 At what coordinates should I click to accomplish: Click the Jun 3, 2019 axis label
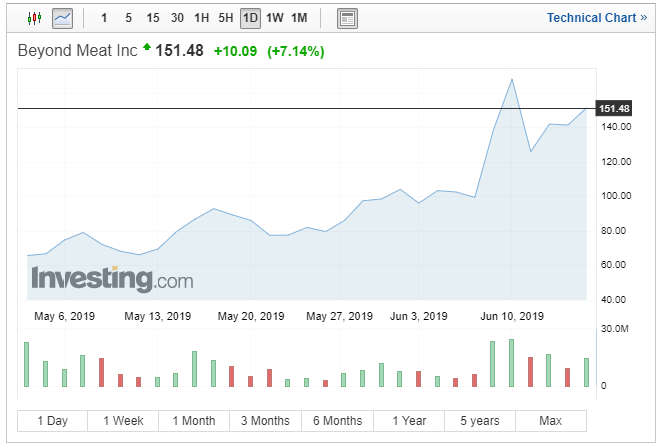click(418, 316)
